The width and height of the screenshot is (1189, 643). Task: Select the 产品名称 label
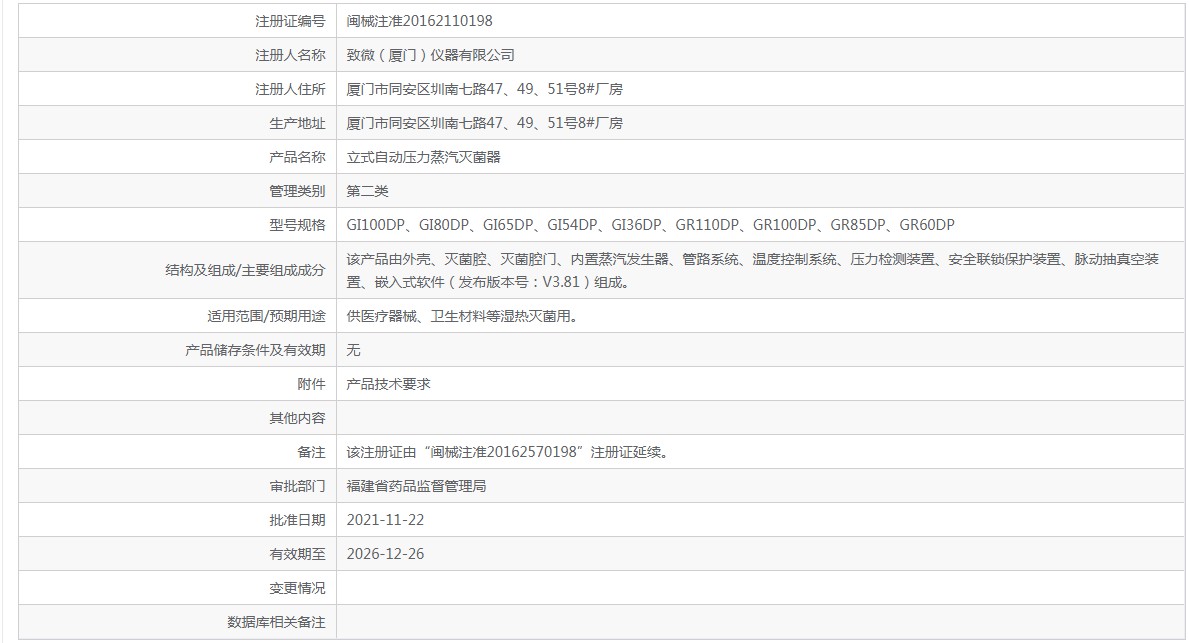297,157
